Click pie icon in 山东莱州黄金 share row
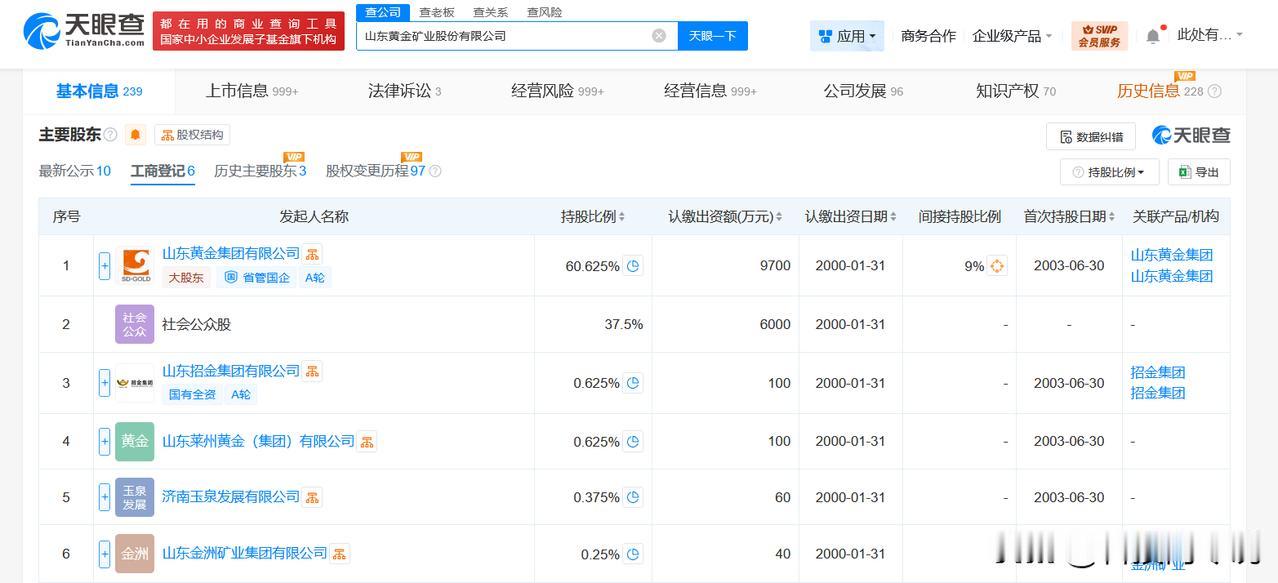This screenshot has width=1278, height=583. pos(633,441)
